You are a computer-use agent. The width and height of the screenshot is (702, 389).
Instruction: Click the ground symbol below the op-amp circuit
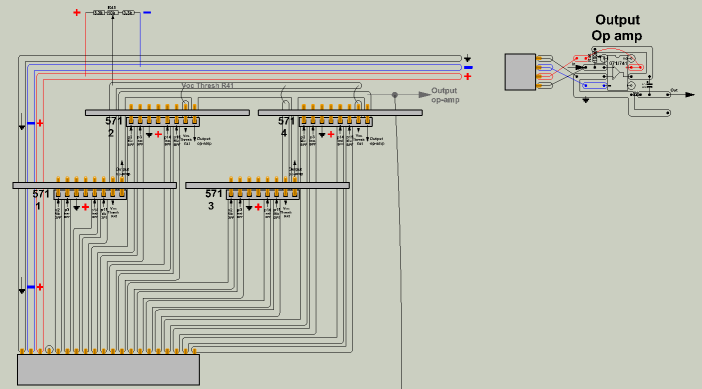click(x=586, y=100)
